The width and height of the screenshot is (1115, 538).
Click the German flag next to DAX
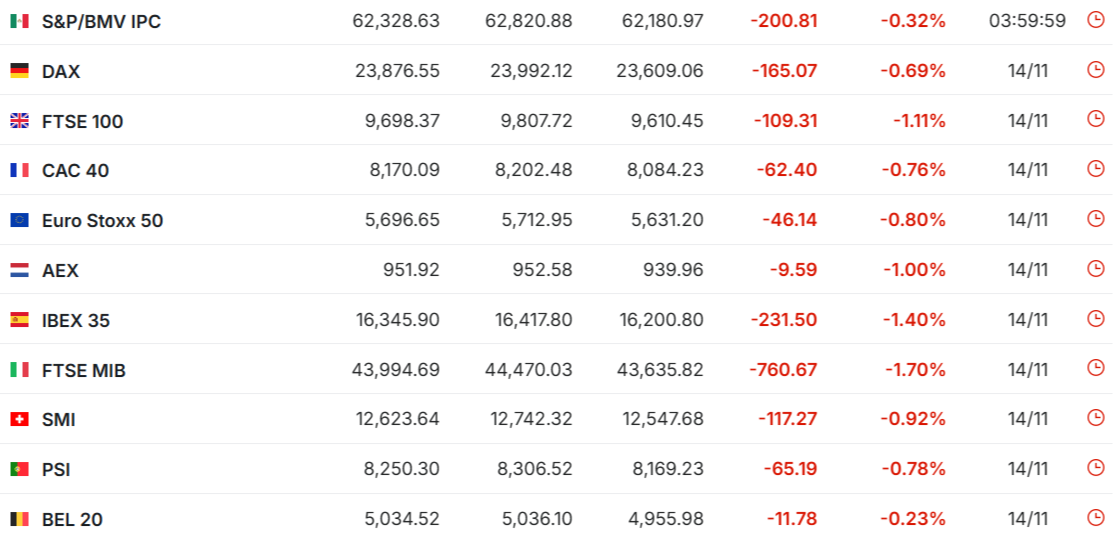[19, 71]
